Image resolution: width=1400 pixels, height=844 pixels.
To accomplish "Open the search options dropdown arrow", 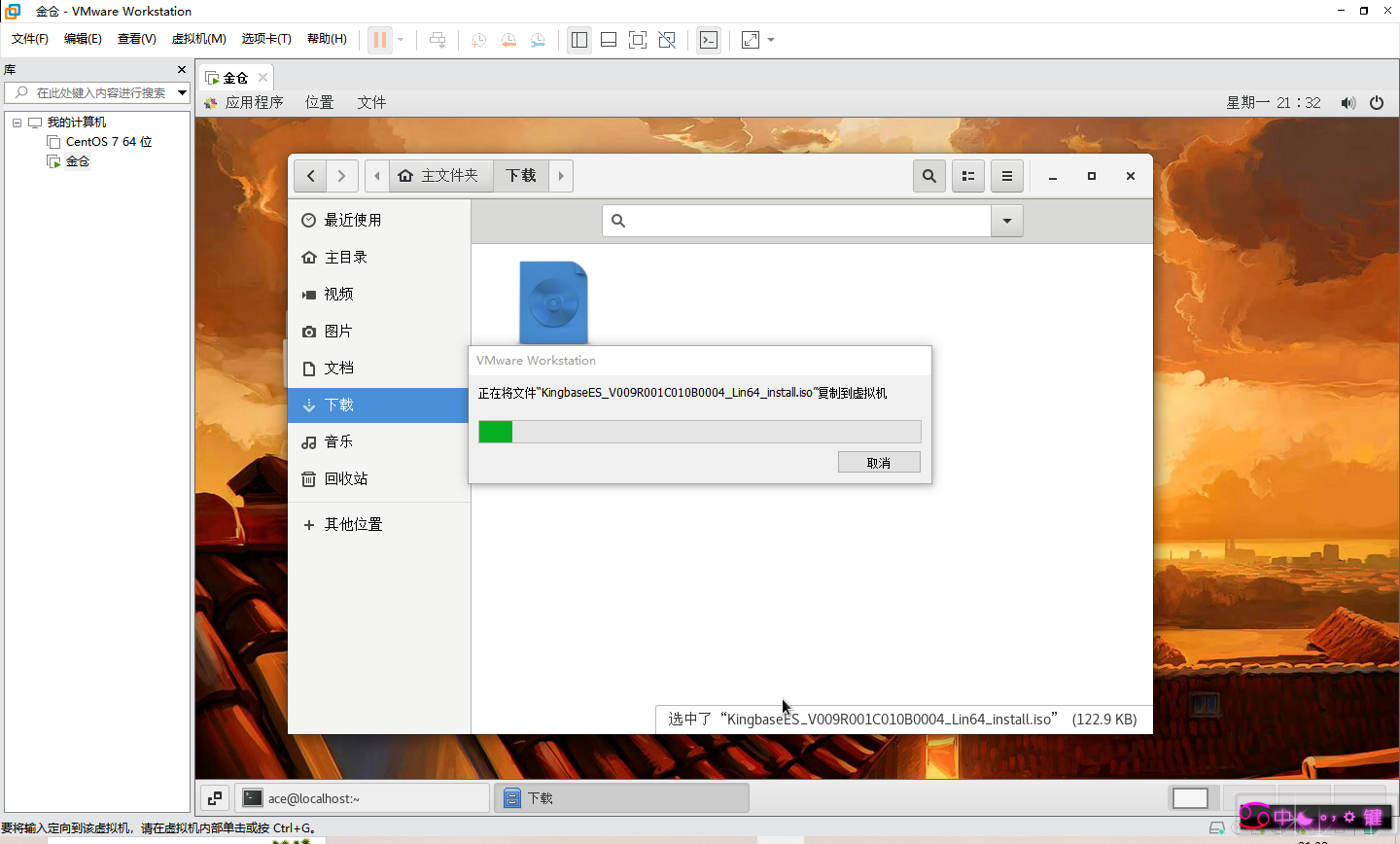I will coord(1007,221).
